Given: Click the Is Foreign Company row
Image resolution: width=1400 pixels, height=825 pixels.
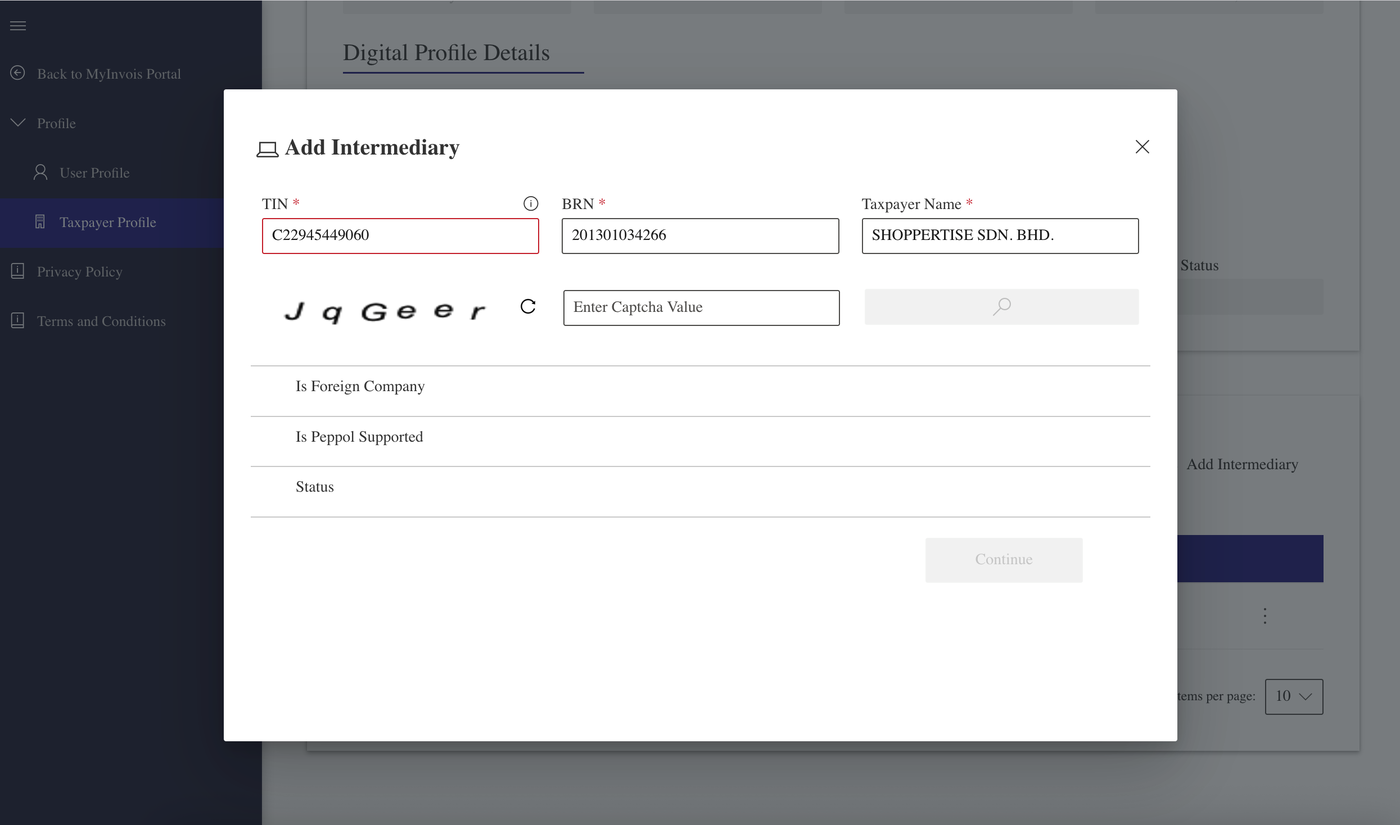Looking at the screenshot, I should click(700, 391).
